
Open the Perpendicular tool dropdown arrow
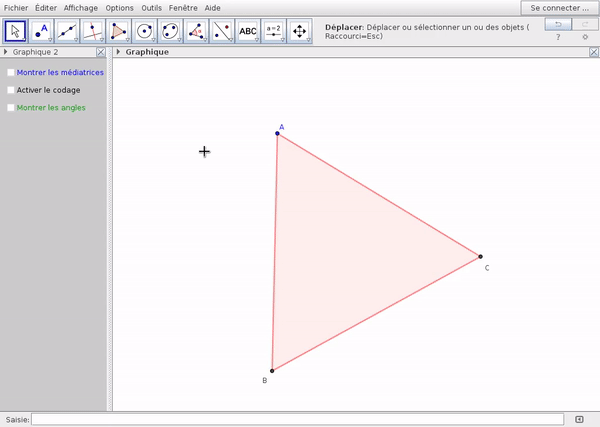tap(102, 40)
